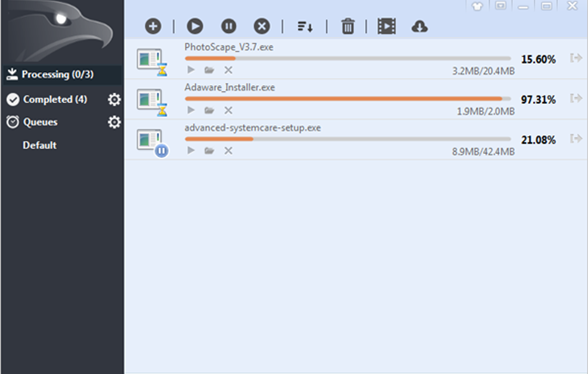Remove PhotoScape_V3.7.exe using its small X
Image resolution: width=588 pixels, height=374 pixels.
[228, 70]
